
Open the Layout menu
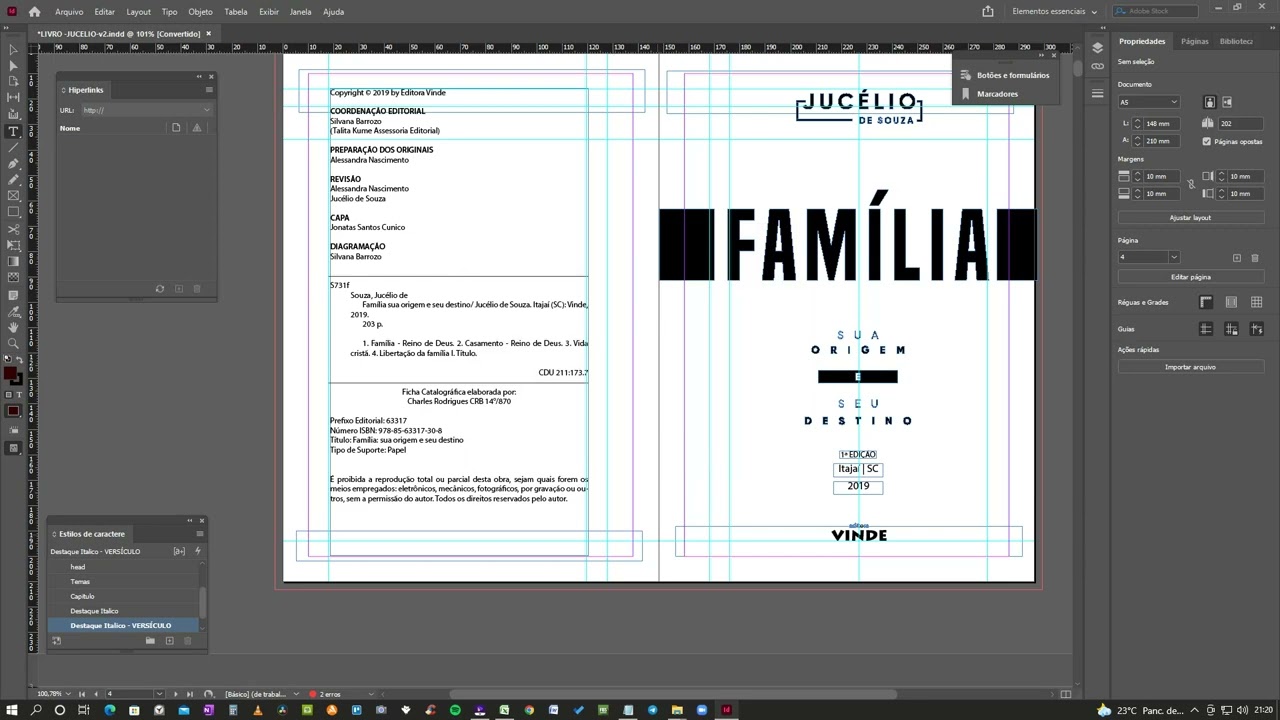138,12
